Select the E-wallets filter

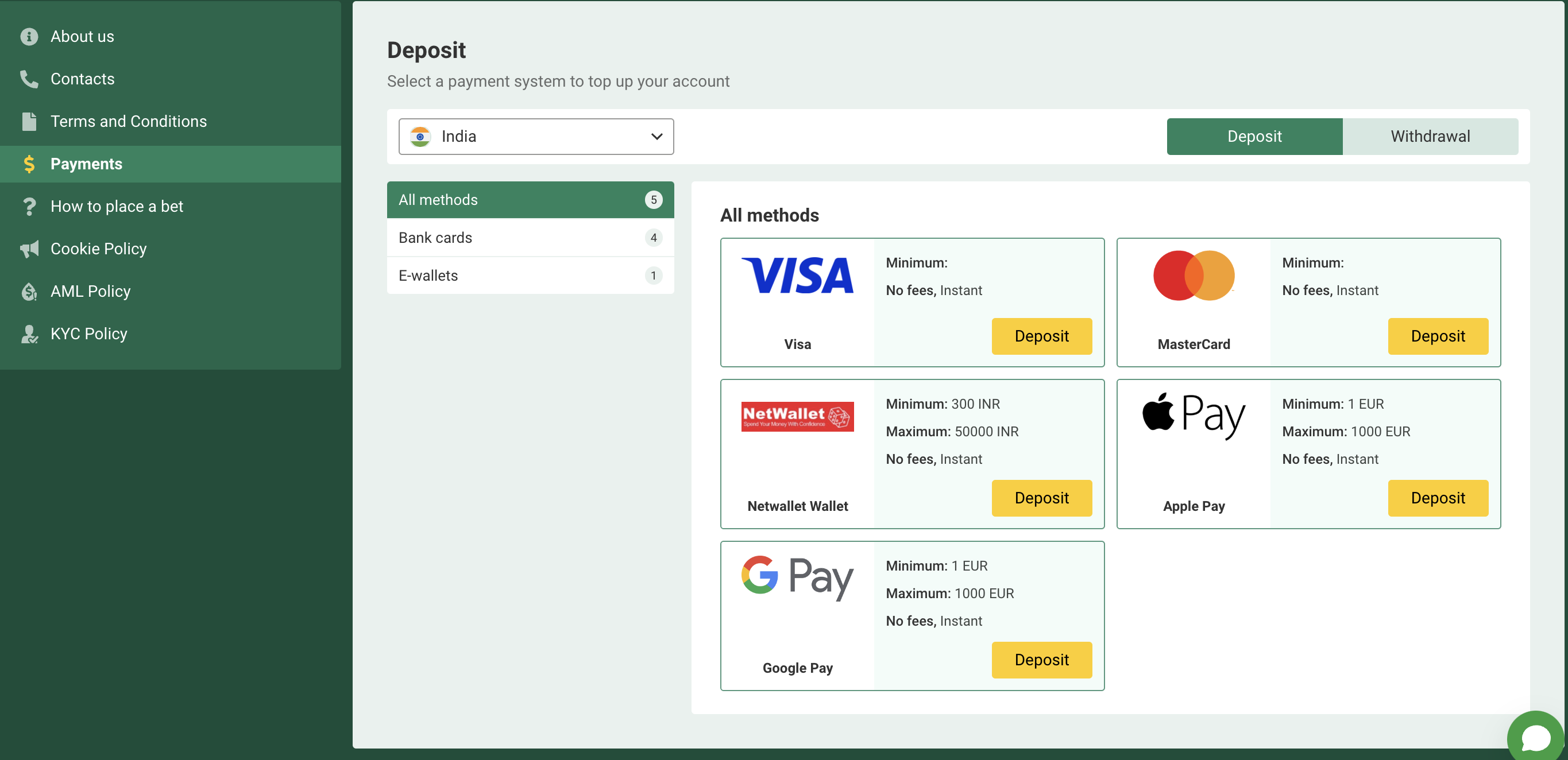pos(530,276)
